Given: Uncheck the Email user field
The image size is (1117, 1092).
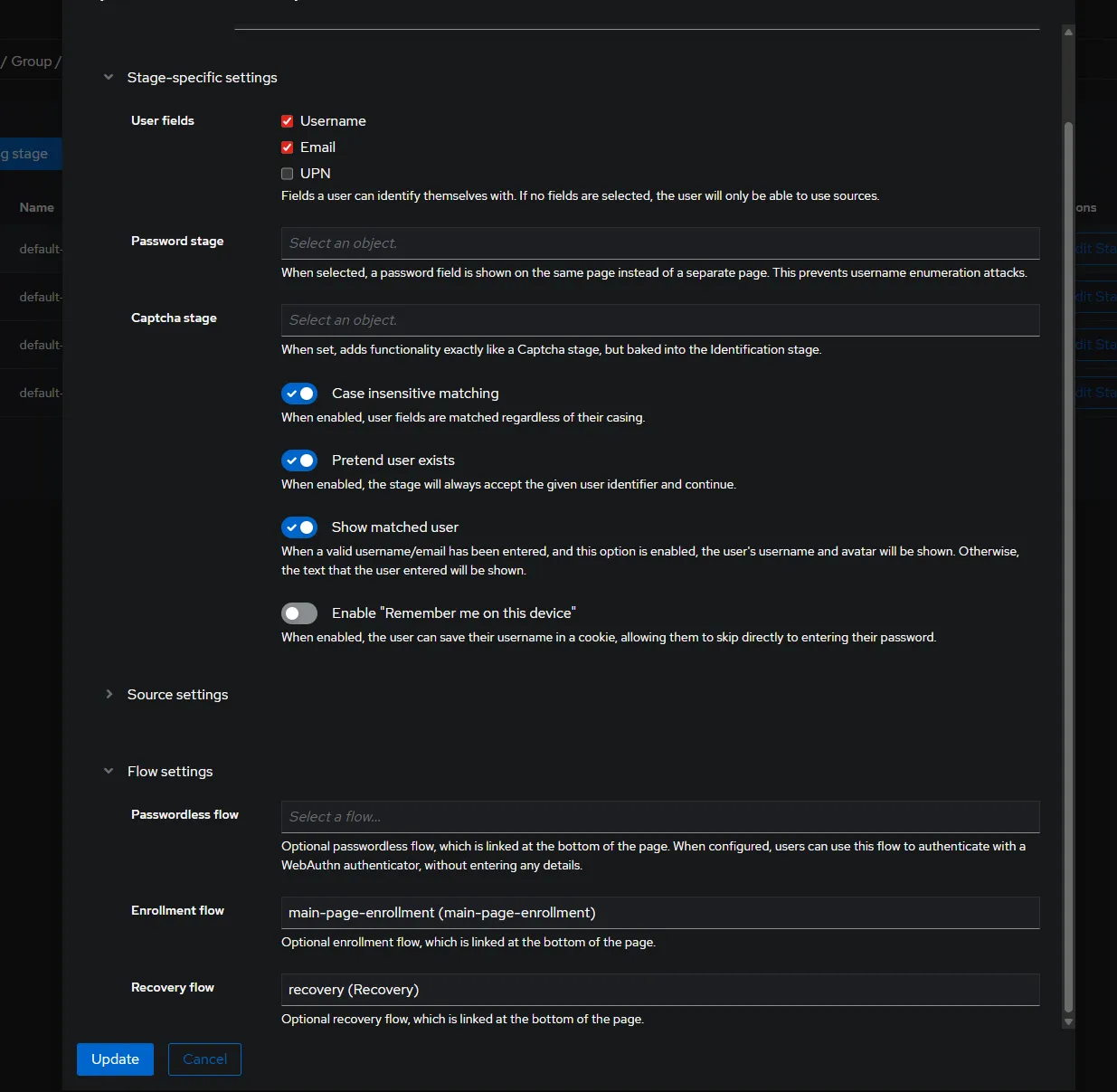Looking at the screenshot, I should [288, 147].
